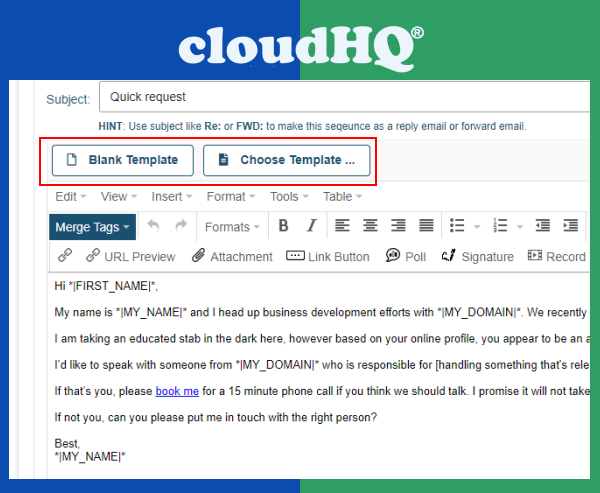Insert a Signature

coord(478,256)
